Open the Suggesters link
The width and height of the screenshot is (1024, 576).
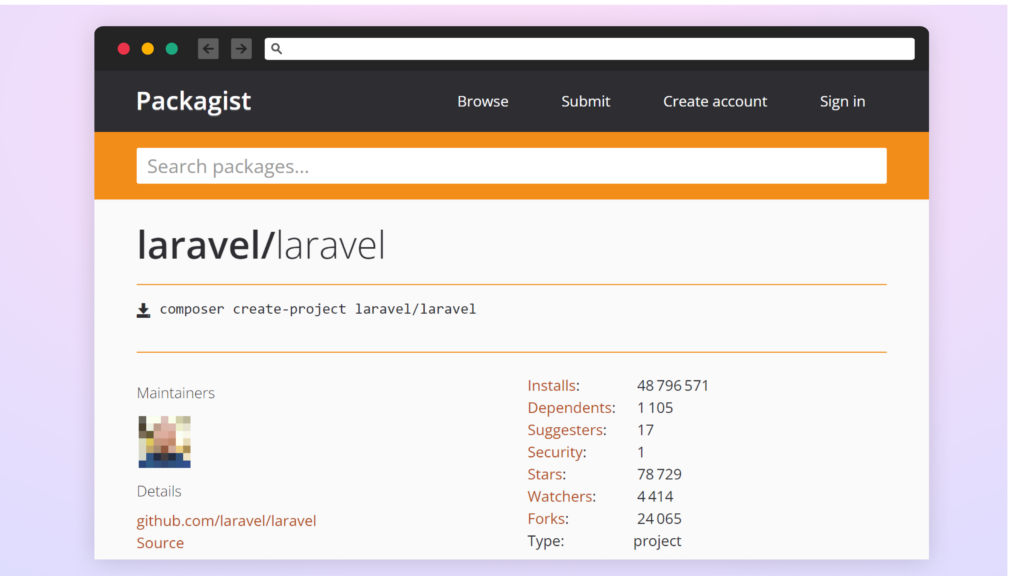tap(566, 430)
